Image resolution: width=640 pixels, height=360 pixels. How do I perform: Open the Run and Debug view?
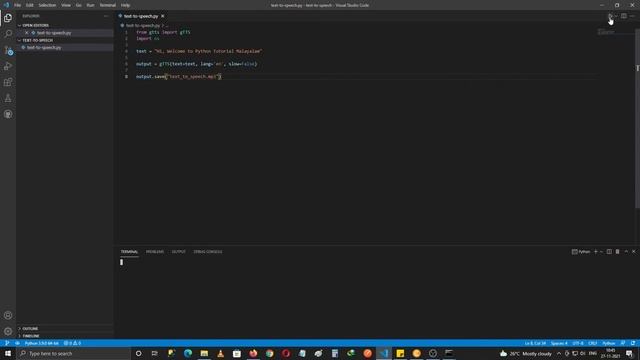(8, 66)
